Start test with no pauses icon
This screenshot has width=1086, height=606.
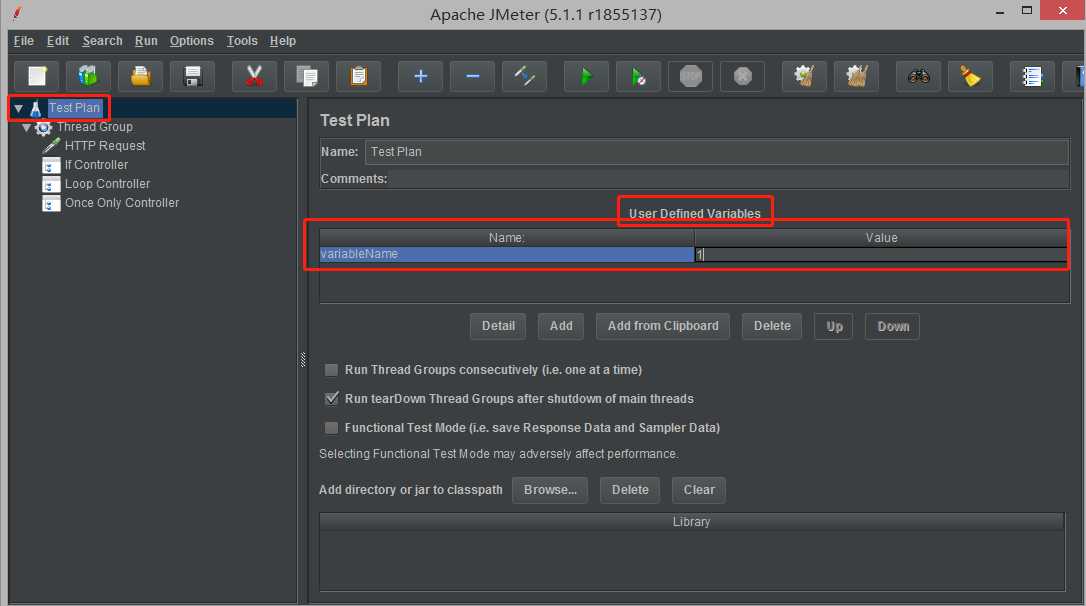tap(639, 76)
